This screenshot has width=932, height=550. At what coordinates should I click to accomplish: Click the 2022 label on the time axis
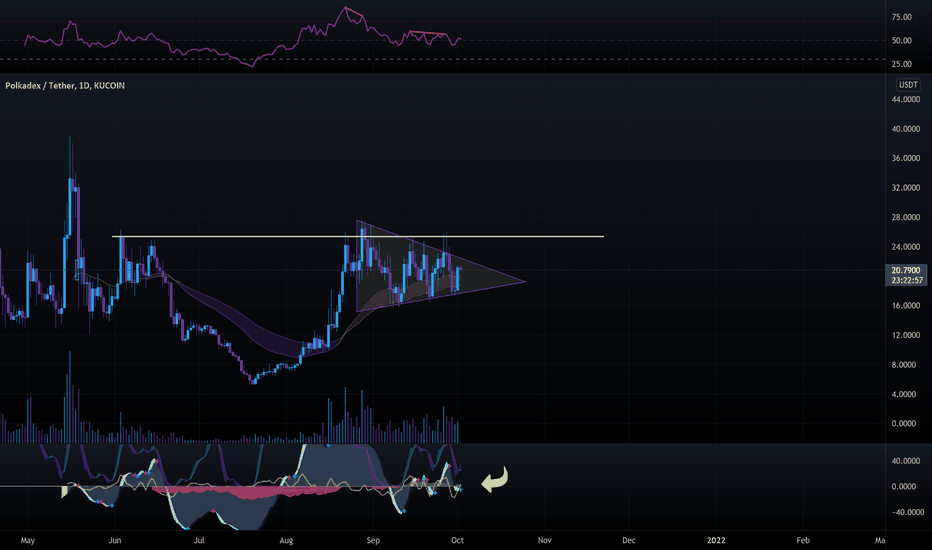[716, 540]
